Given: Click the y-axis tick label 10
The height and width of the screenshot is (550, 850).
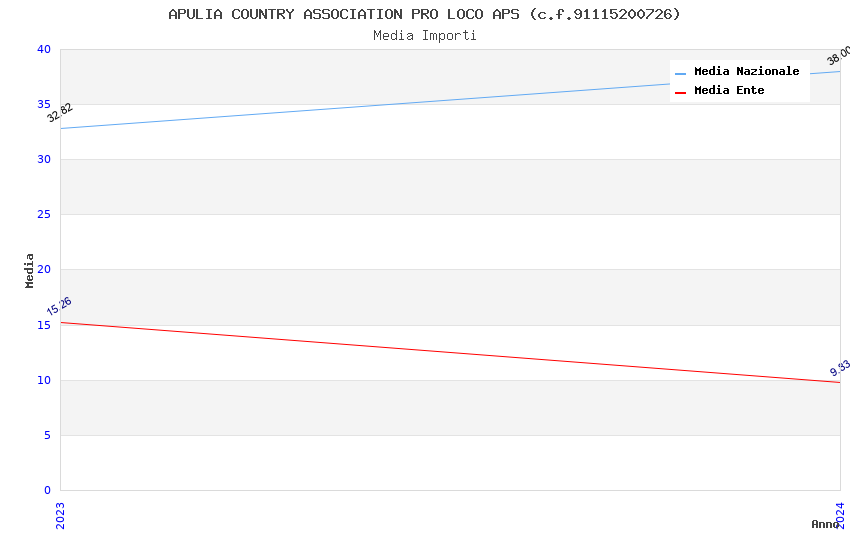Looking at the screenshot, I should click(44, 380).
